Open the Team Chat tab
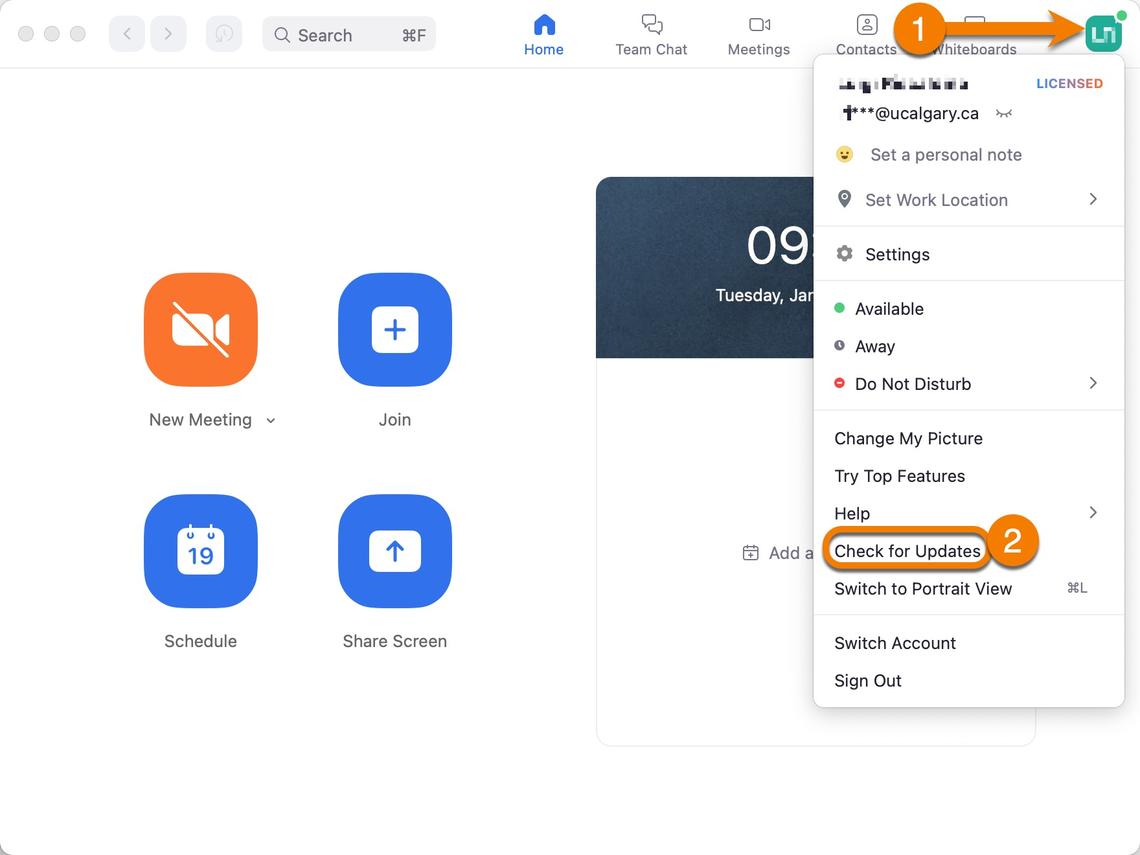This screenshot has width=1140, height=855. click(x=651, y=35)
